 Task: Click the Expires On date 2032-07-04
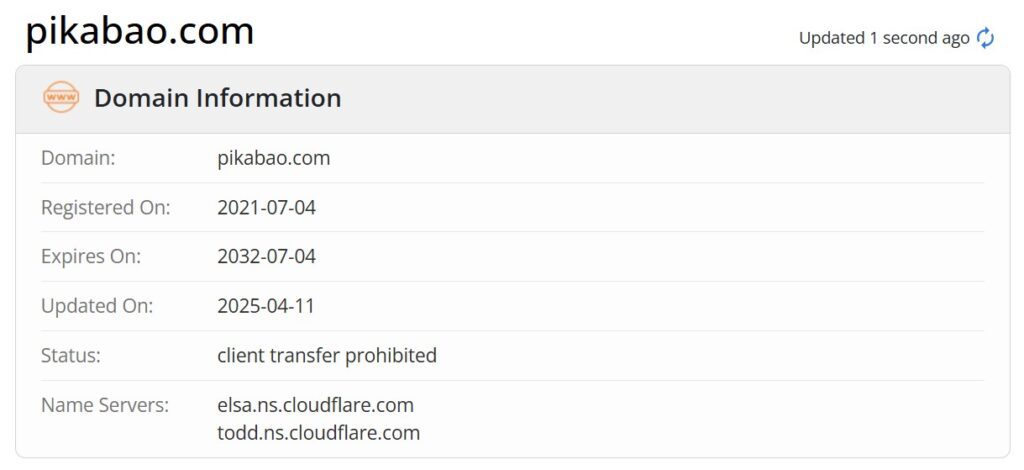pyautogui.click(x=266, y=257)
